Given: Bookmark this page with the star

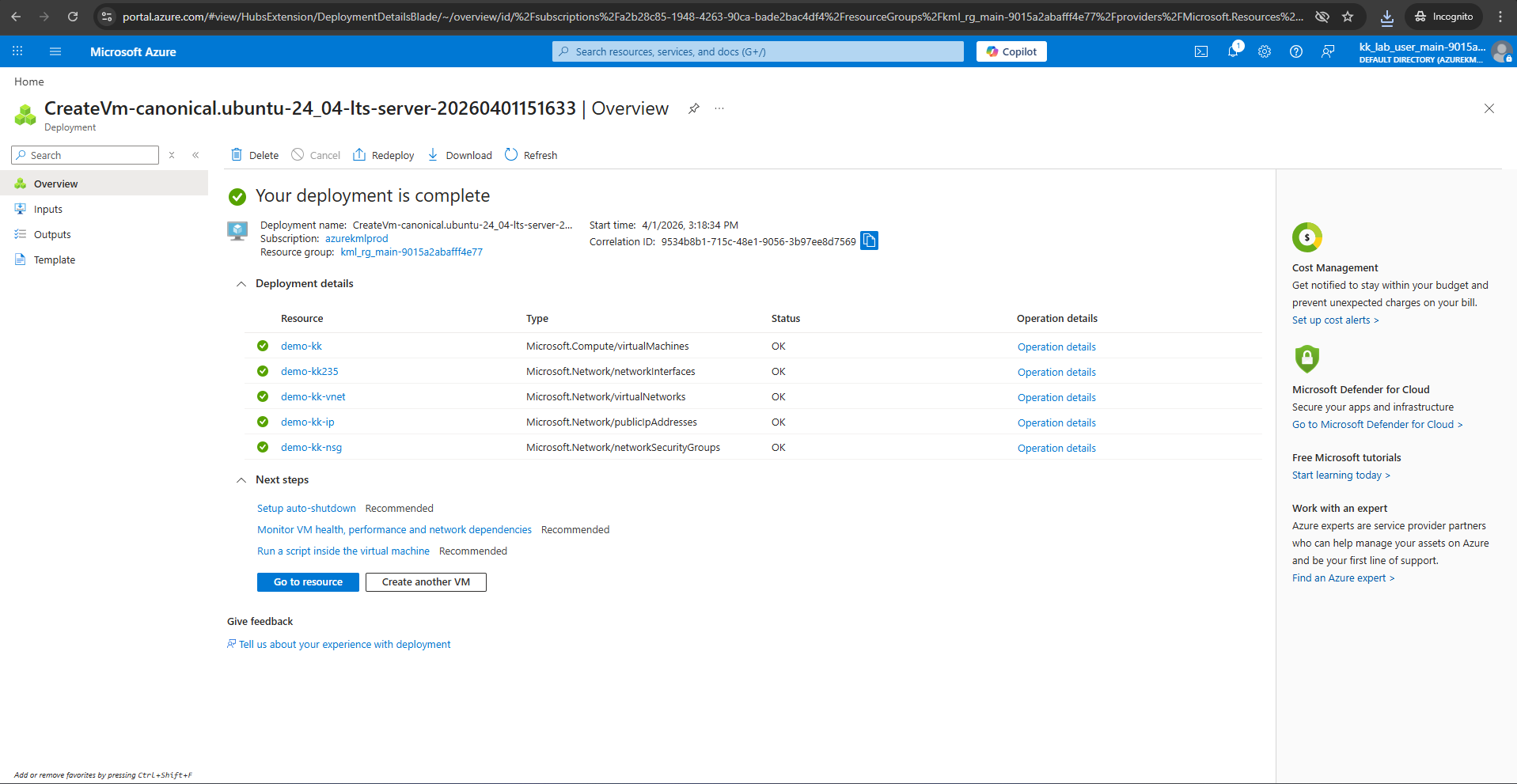Looking at the screenshot, I should pyautogui.click(x=1348, y=17).
